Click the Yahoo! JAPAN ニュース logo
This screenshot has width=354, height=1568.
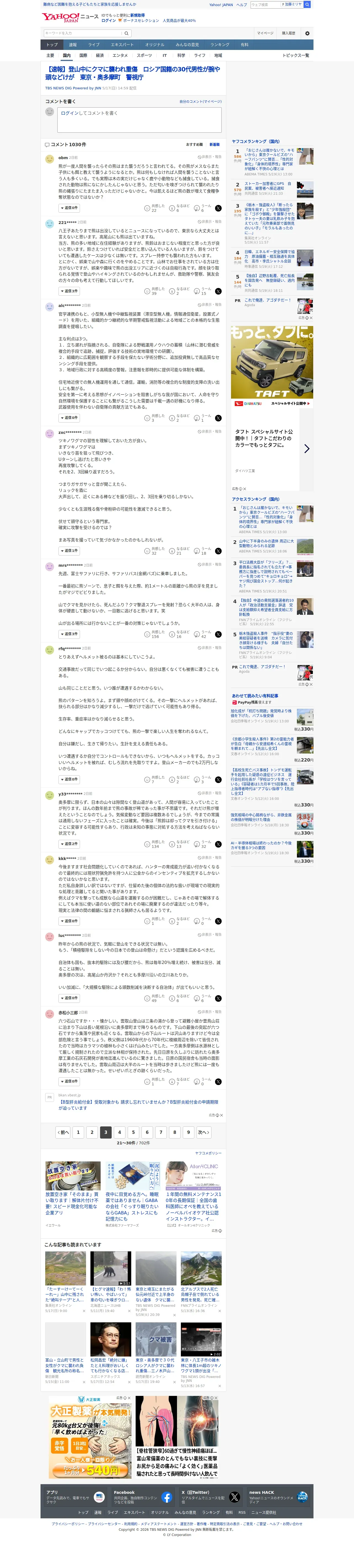(70, 17)
